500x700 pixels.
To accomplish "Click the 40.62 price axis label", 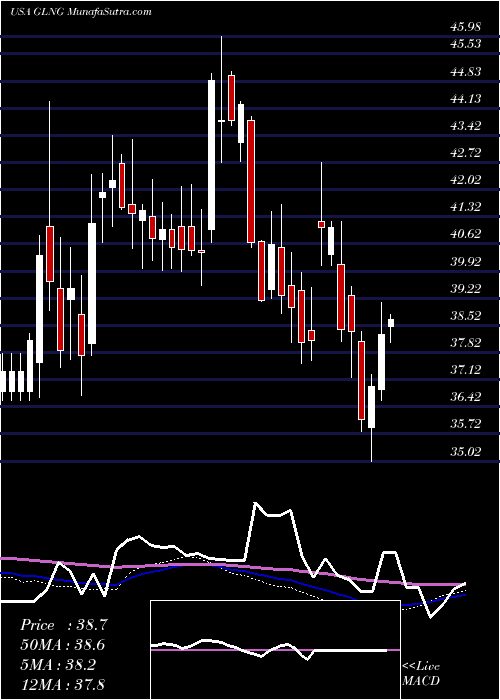I will pyautogui.click(x=465, y=234).
